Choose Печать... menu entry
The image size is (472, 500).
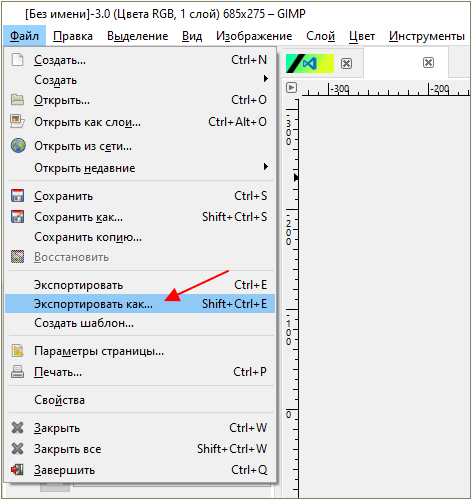pos(140,372)
